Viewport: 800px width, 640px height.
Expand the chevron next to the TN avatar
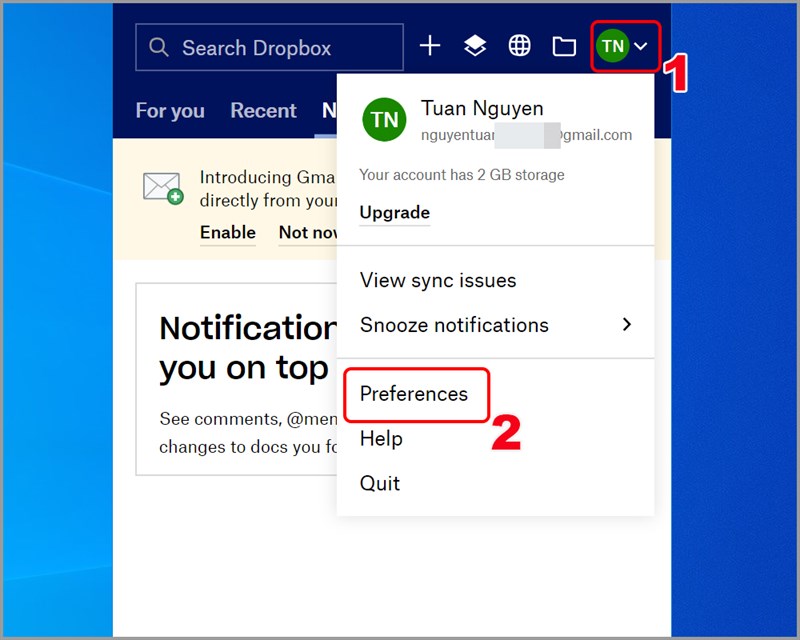(641, 45)
